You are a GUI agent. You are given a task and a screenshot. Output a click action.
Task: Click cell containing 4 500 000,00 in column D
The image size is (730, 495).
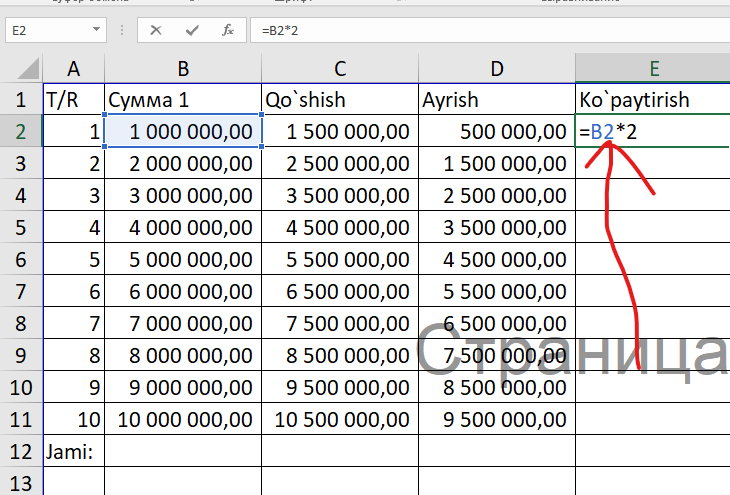[497, 259]
